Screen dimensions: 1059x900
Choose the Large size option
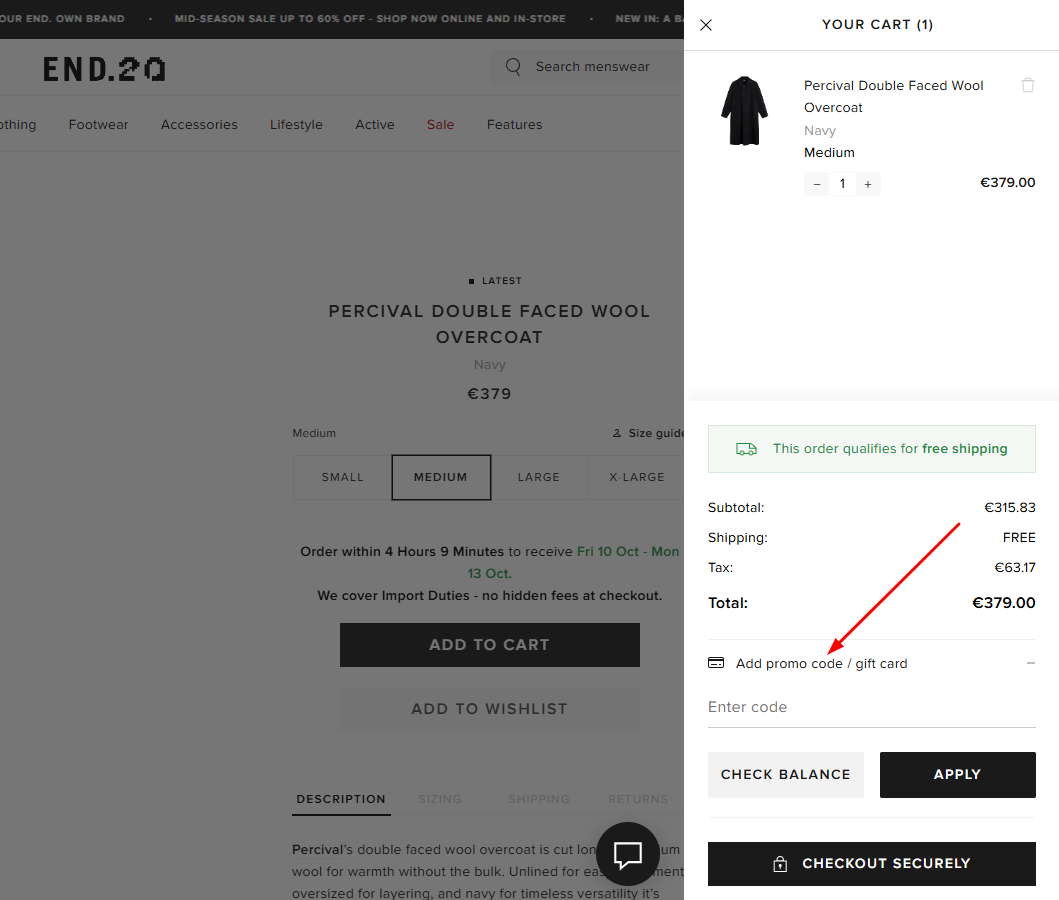pyautogui.click(x=538, y=477)
